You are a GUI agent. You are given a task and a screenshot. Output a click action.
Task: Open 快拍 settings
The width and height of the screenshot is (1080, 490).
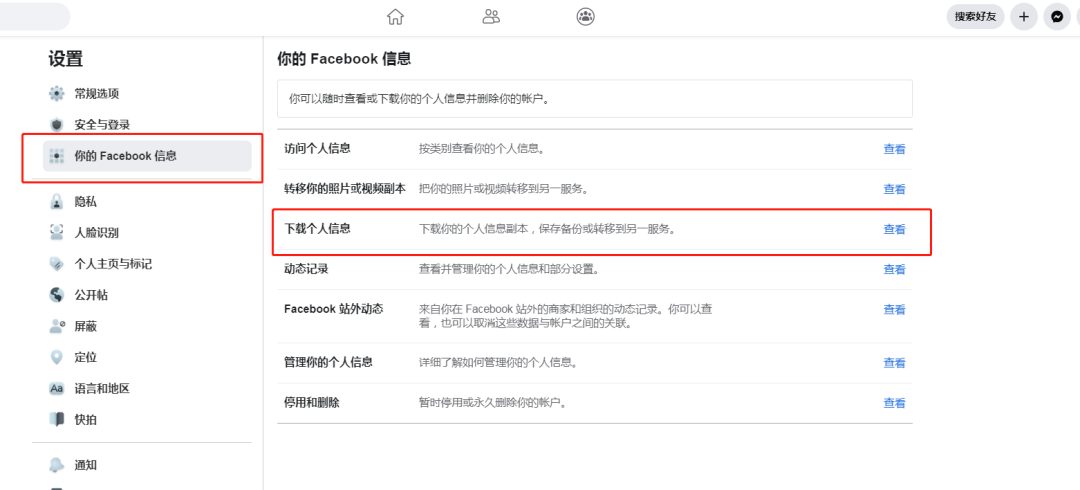(85, 419)
